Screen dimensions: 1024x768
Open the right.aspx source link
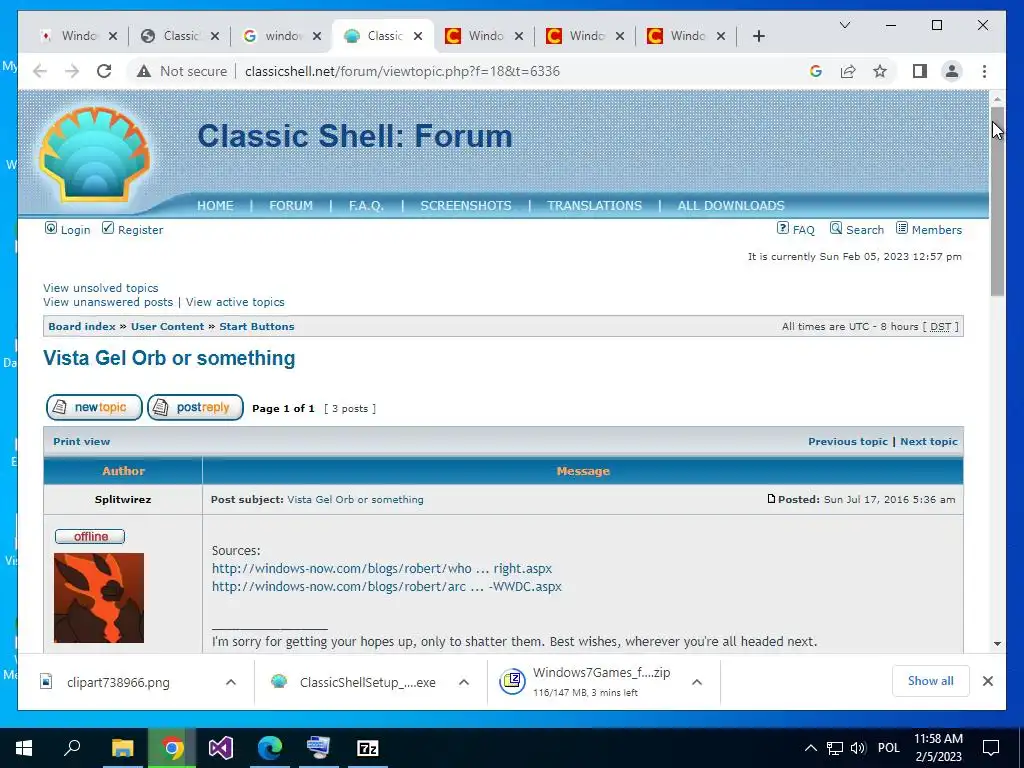pyautogui.click(x=382, y=568)
